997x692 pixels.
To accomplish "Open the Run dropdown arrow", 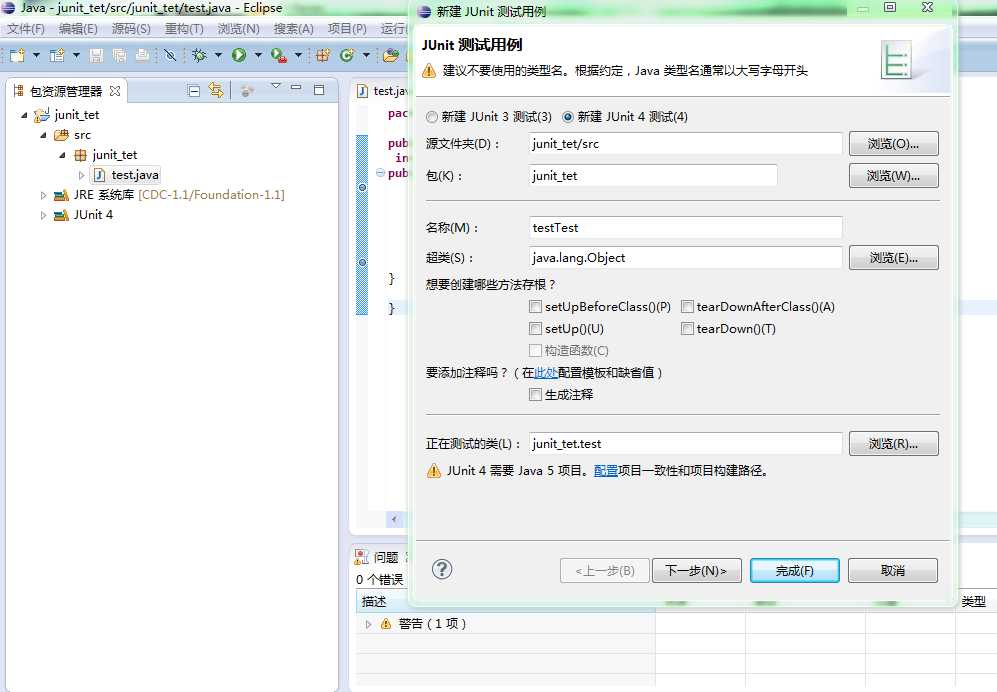I will [258, 55].
